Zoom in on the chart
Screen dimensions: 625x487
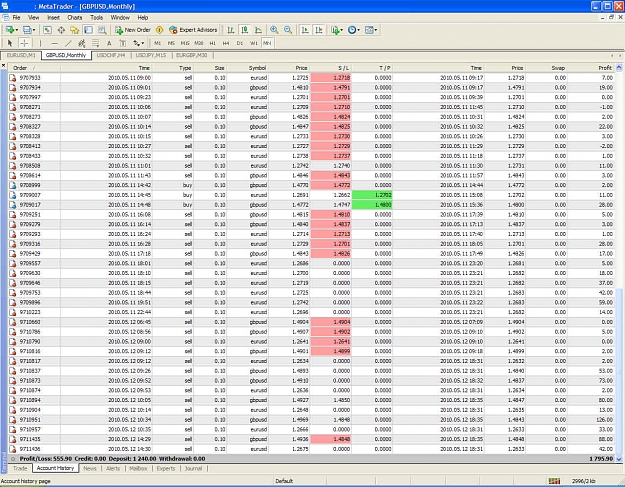pyautogui.click(x=274, y=30)
